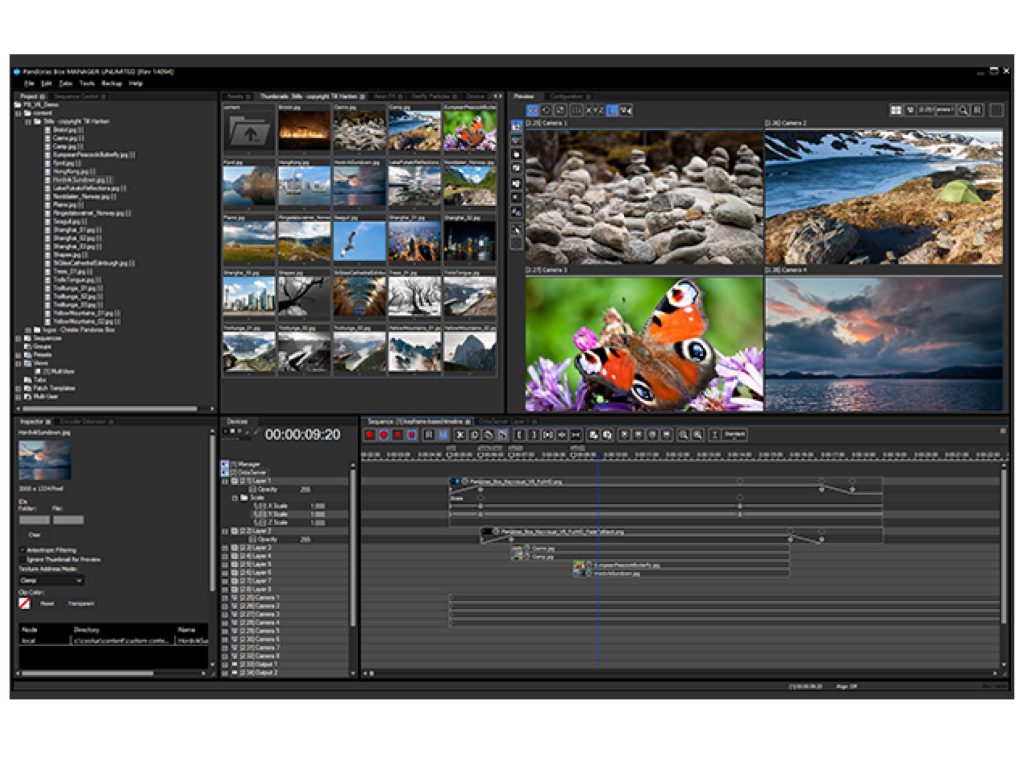Toggle the checkbox next to Manager device
Image resolution: width=1024 pixels, height=768 pixels.
224,465
